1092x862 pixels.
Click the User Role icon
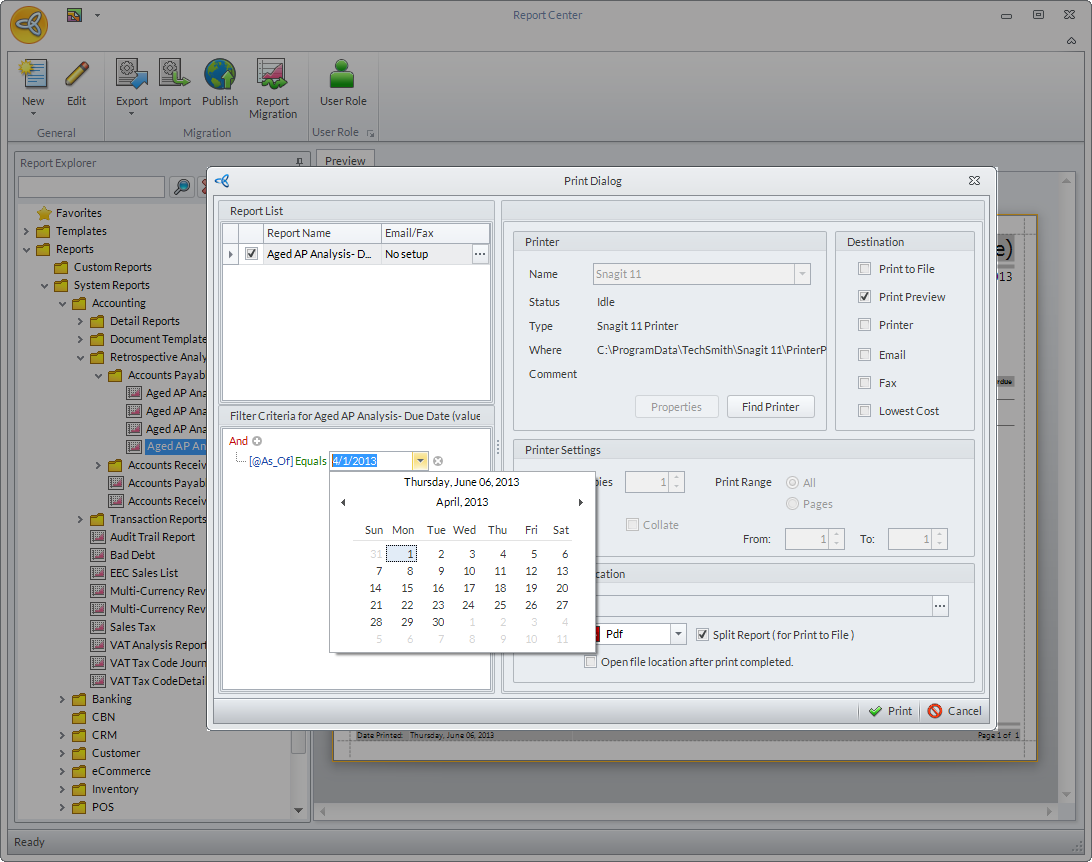(343, 77)
